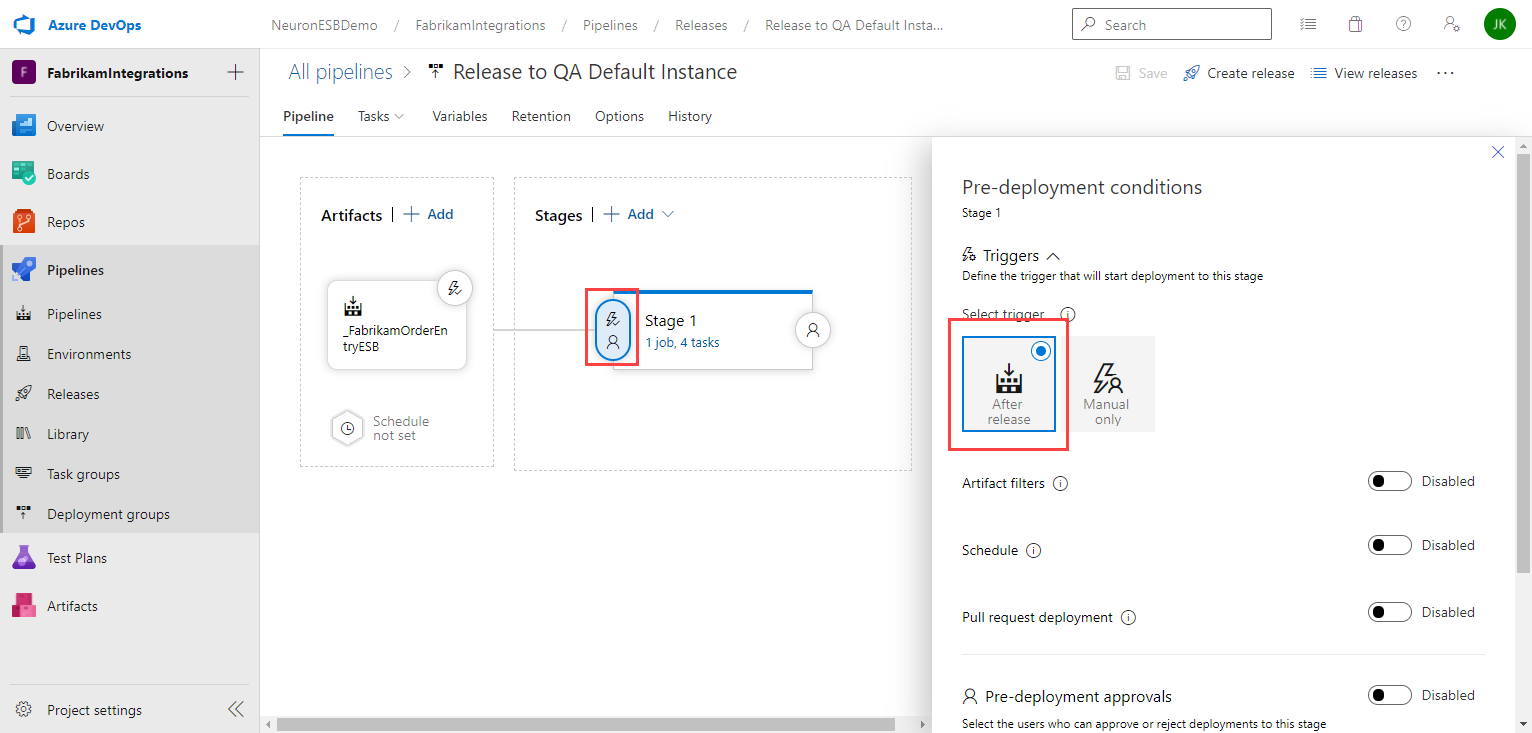Screen dimensions: 1532x733
Task: Click info icon next to Schedule
Action: click(1034, 550)
